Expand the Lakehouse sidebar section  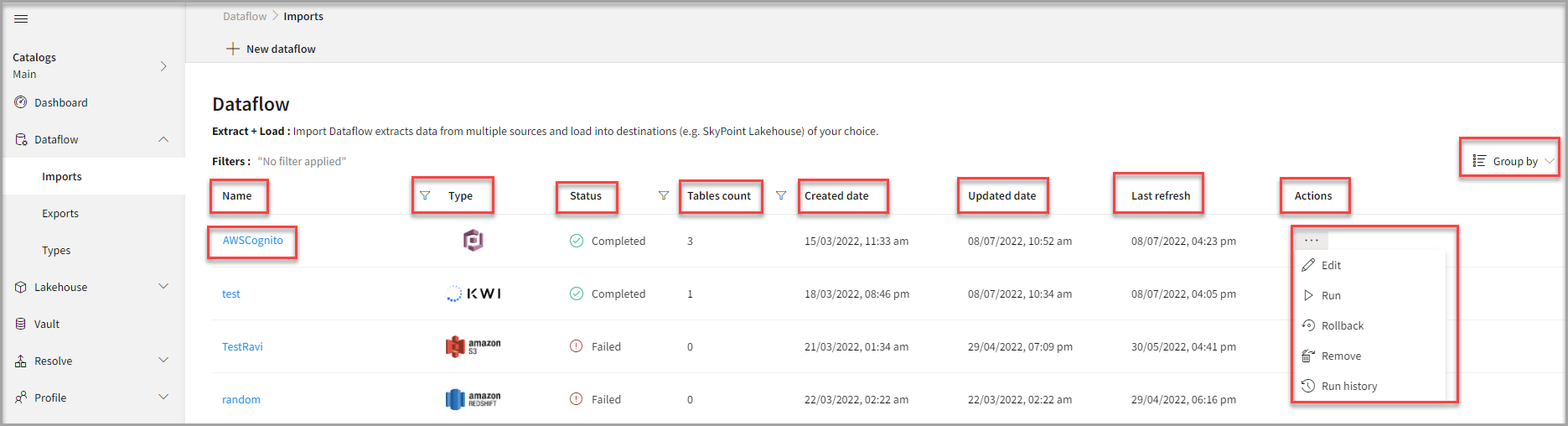pyautogui.click(x=163, y=287)
